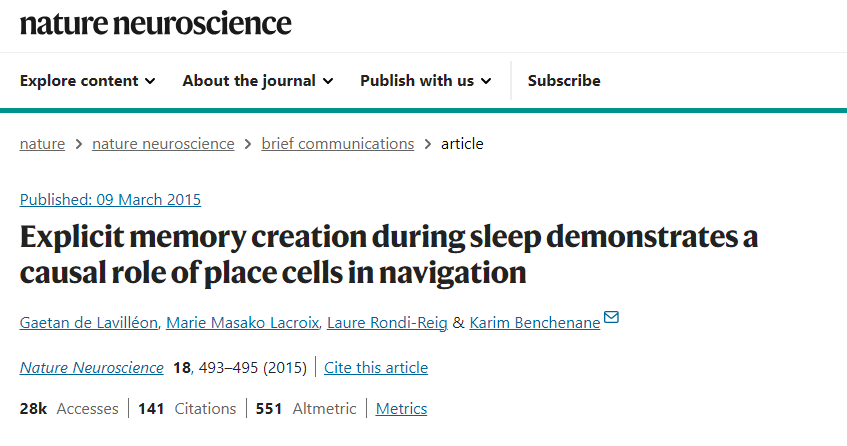
Task: Click the 141 Citations count
Action: [x=187, y=409]
